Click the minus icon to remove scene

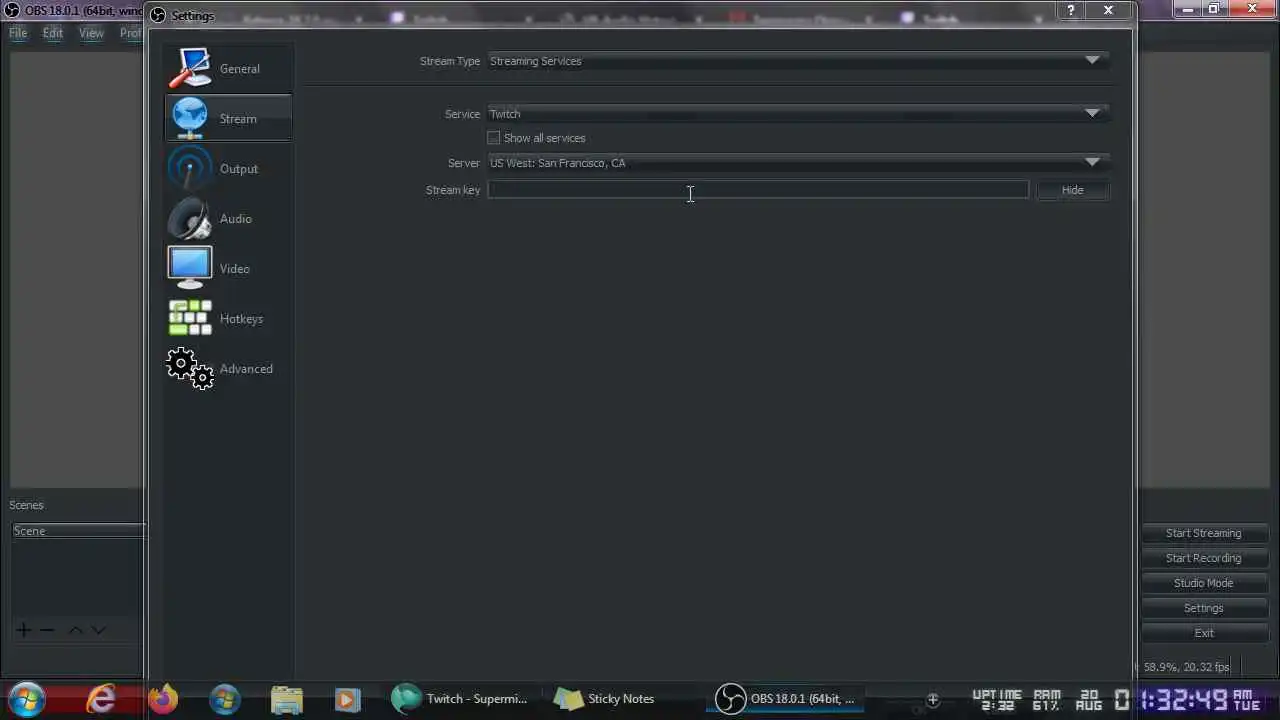pyautogui.click(x=46, y=630)
